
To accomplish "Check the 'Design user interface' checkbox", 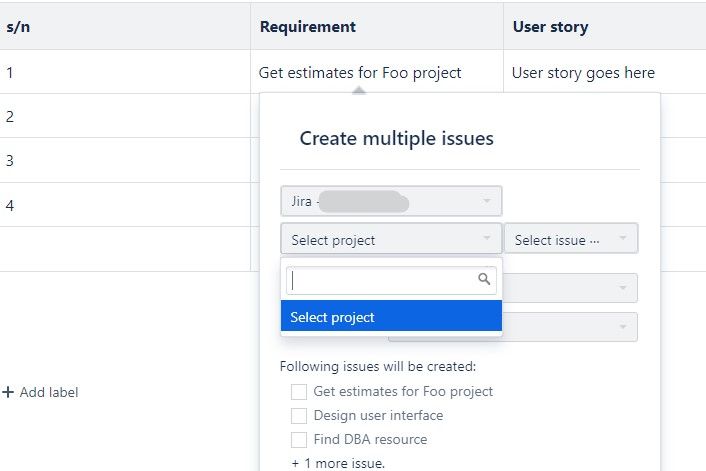I will coord(299,416).
